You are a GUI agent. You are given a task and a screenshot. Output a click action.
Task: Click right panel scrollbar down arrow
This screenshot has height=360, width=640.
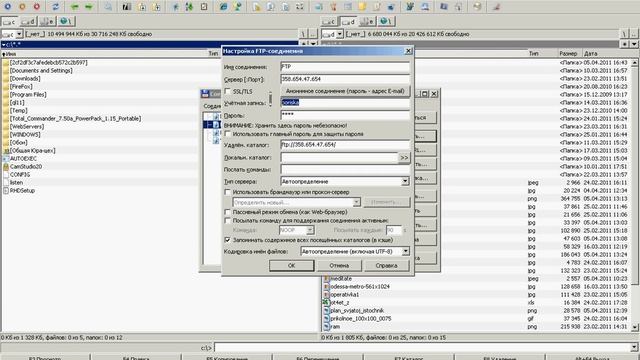pos(634,327)
